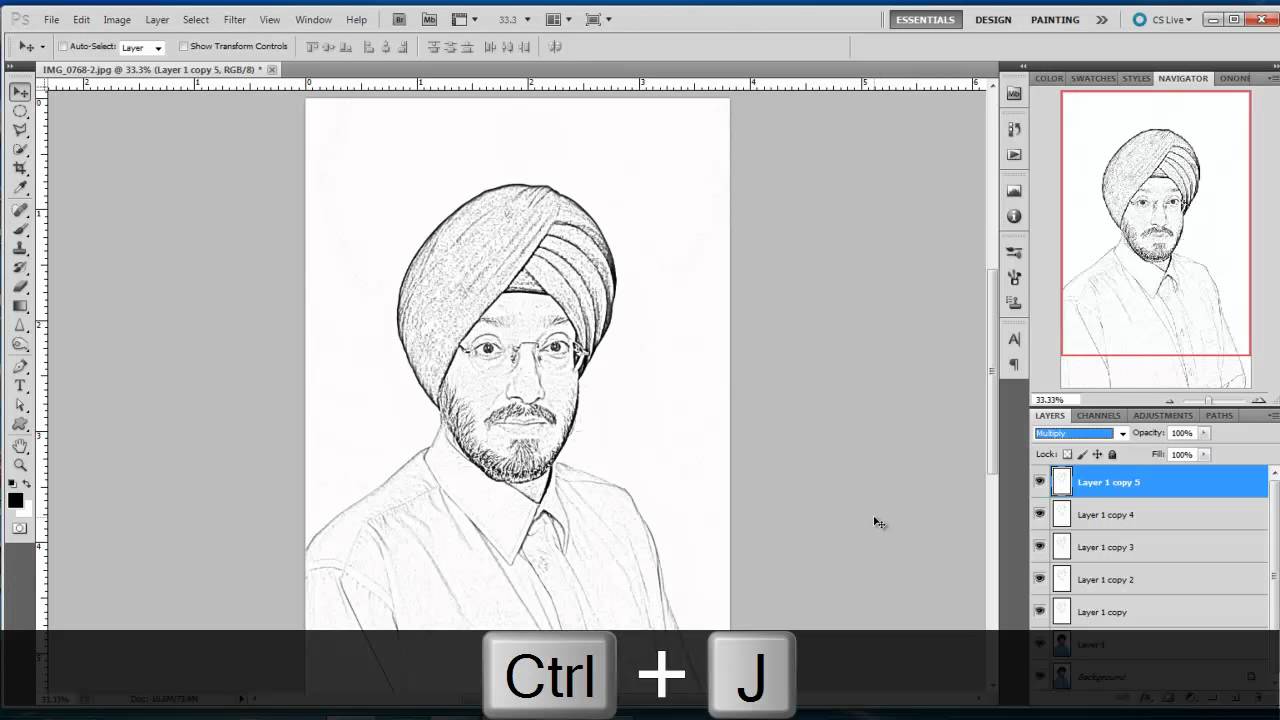This screenshot has height=720, width=1280.
Task: Open the Info panel icon in dock
Action: (x=1014, y=216)
